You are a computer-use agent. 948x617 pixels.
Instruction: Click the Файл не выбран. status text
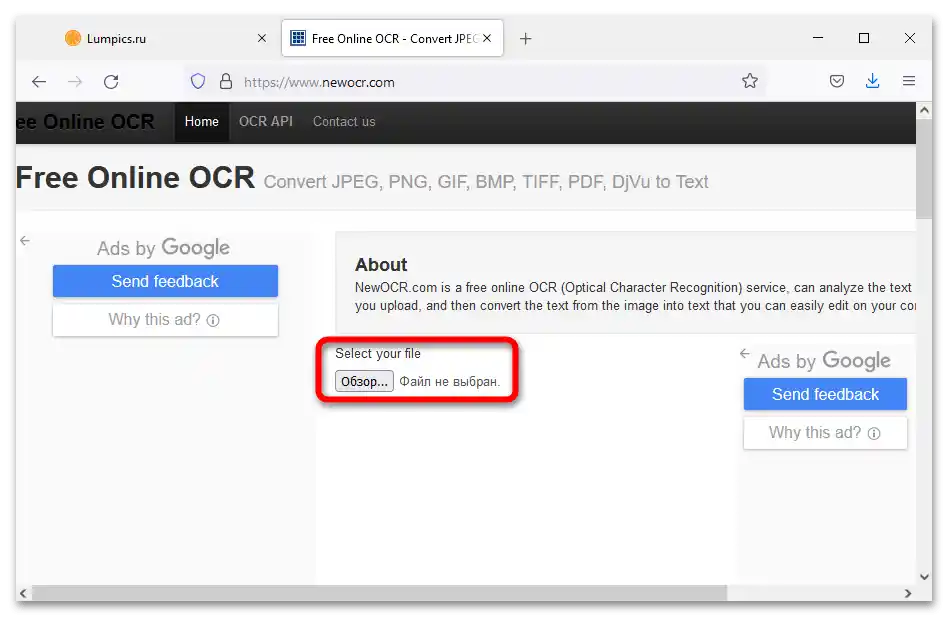pyautogui.click(x=450, y=381)
